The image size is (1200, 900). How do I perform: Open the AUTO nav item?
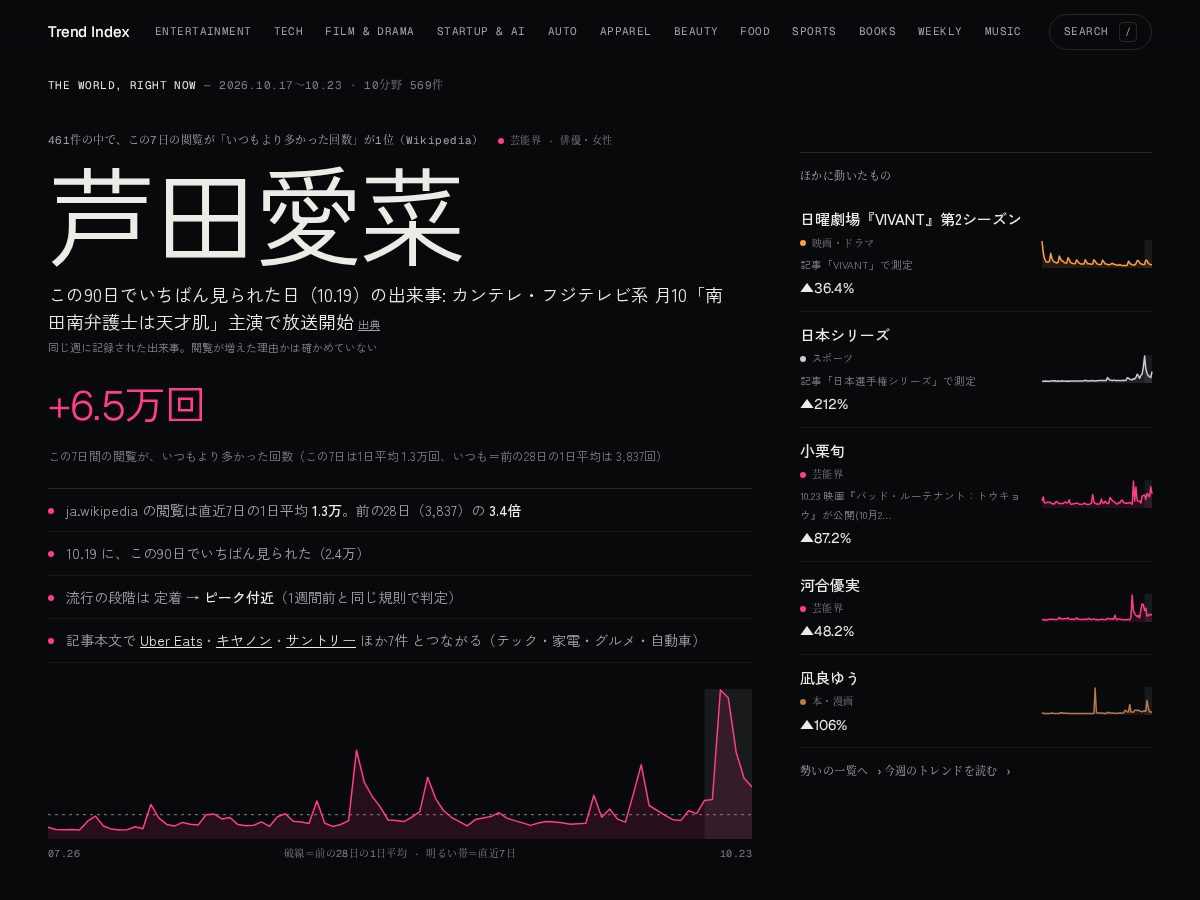pos(562,32)
